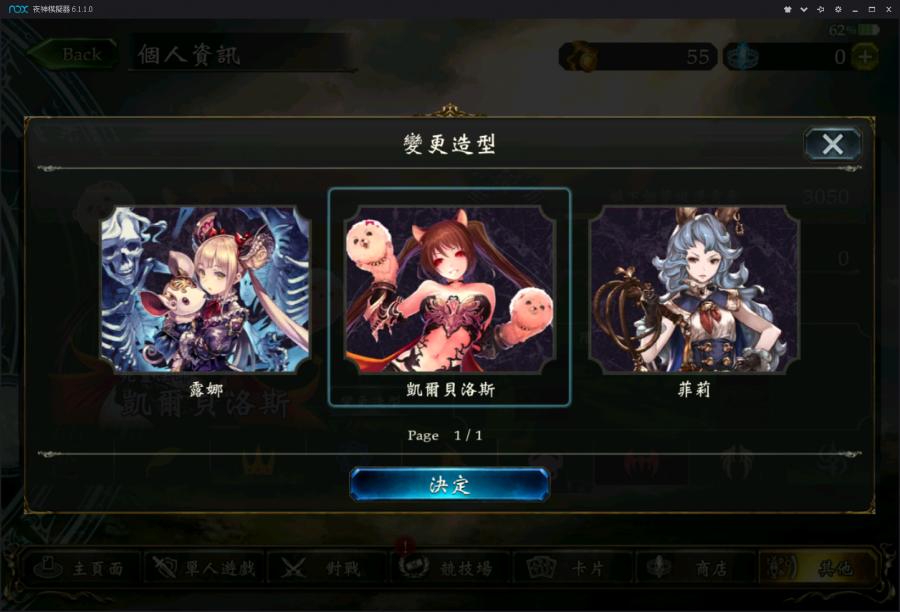Click the Nox pin window icon
This screenshot has height=612, width=900.
[x=821, y=9]
